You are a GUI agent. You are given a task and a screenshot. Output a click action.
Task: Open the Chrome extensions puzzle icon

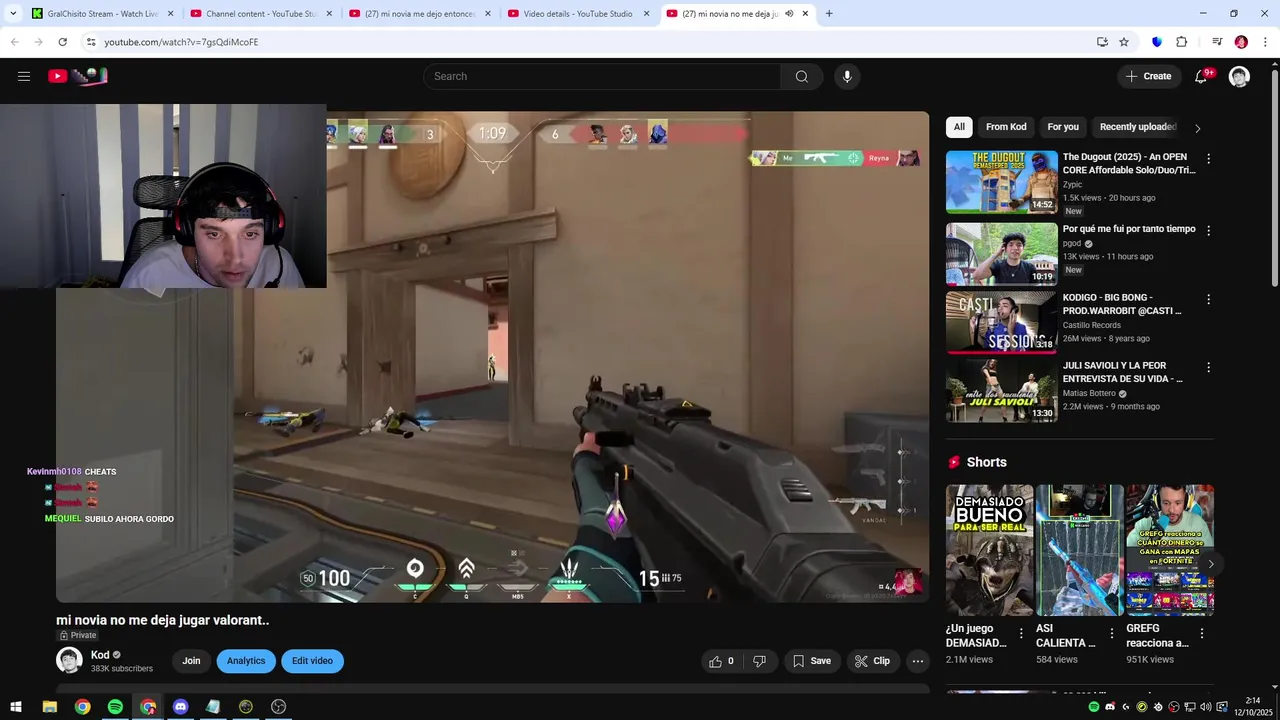[x=1181, y=42]
